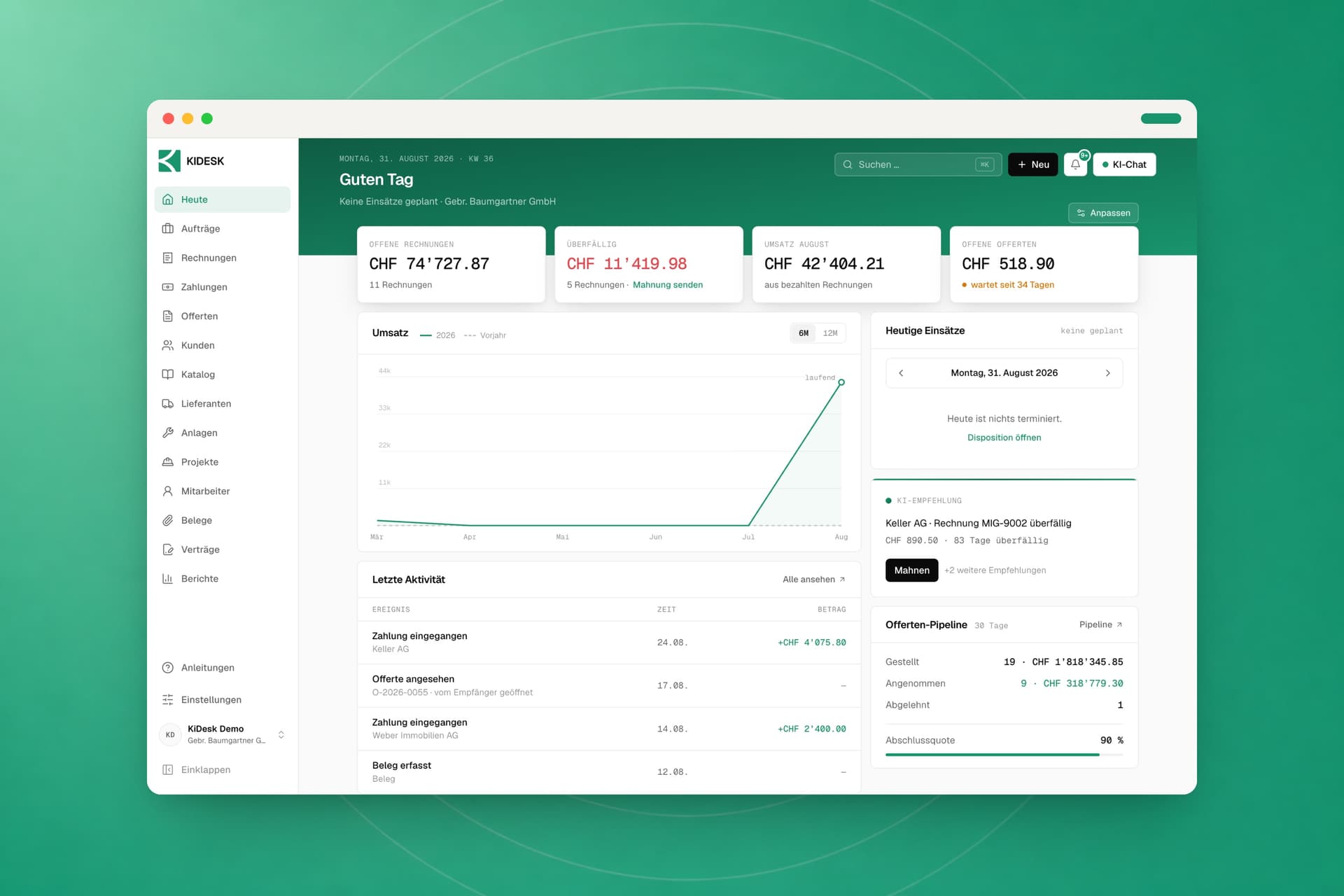Select Heute in the sidebar menu
Viewport: 1344px width, 896px height.
point(222,199)
